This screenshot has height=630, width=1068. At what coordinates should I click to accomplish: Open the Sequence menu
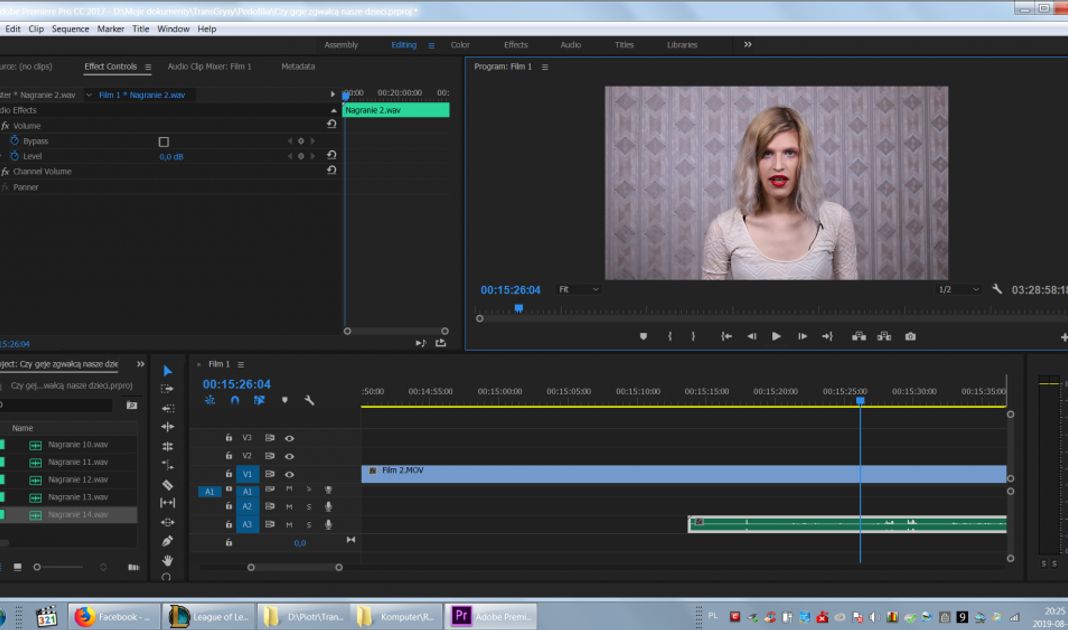click(x=70, y=29)
